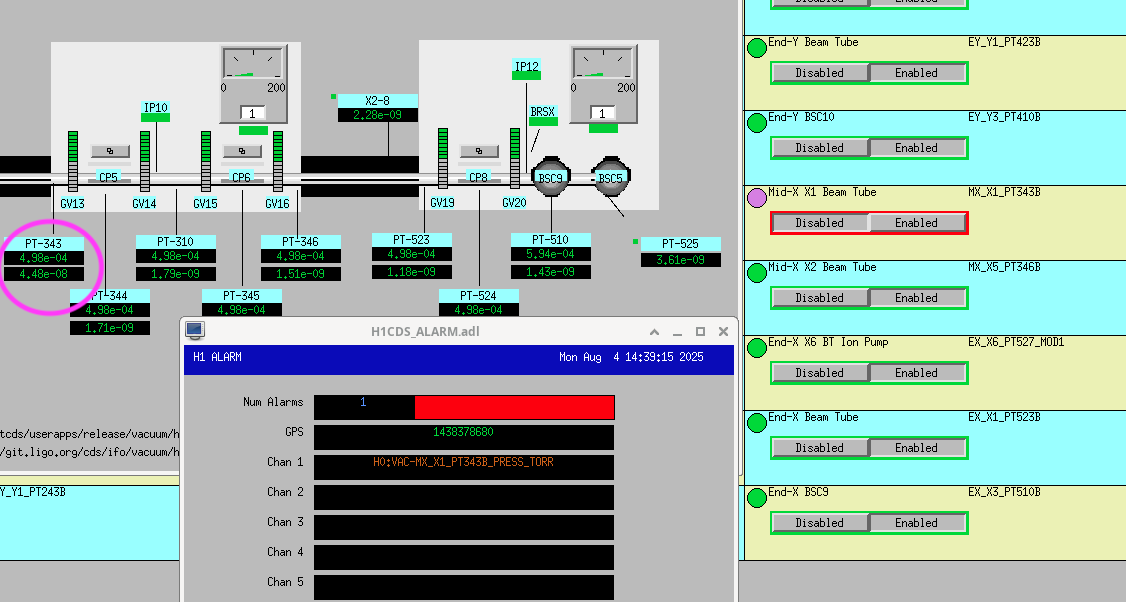Click the BSC9 chamber icon
This screenshot has height=602, width=1126.
[549, 177]
